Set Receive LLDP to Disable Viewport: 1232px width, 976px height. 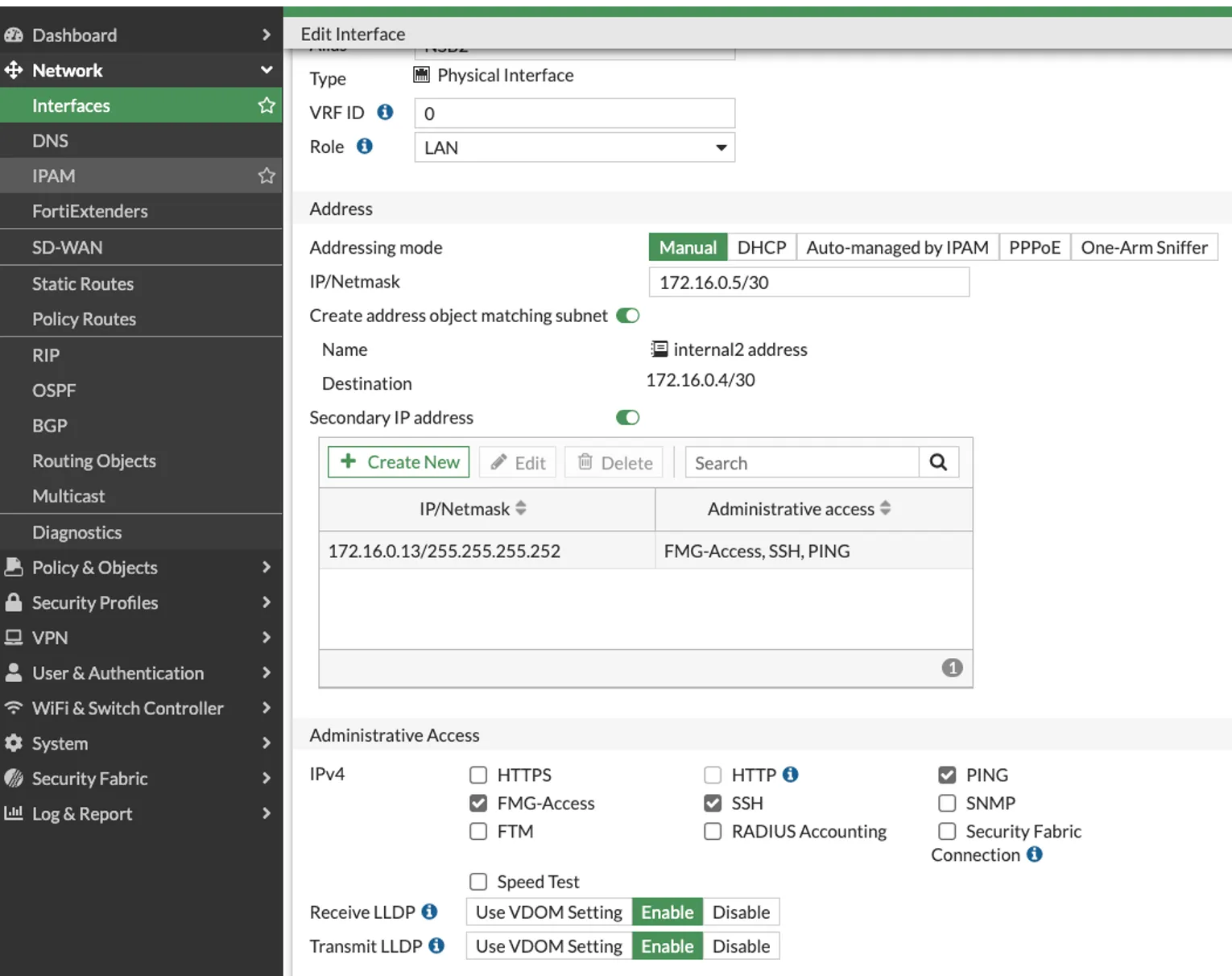(741, 912)
